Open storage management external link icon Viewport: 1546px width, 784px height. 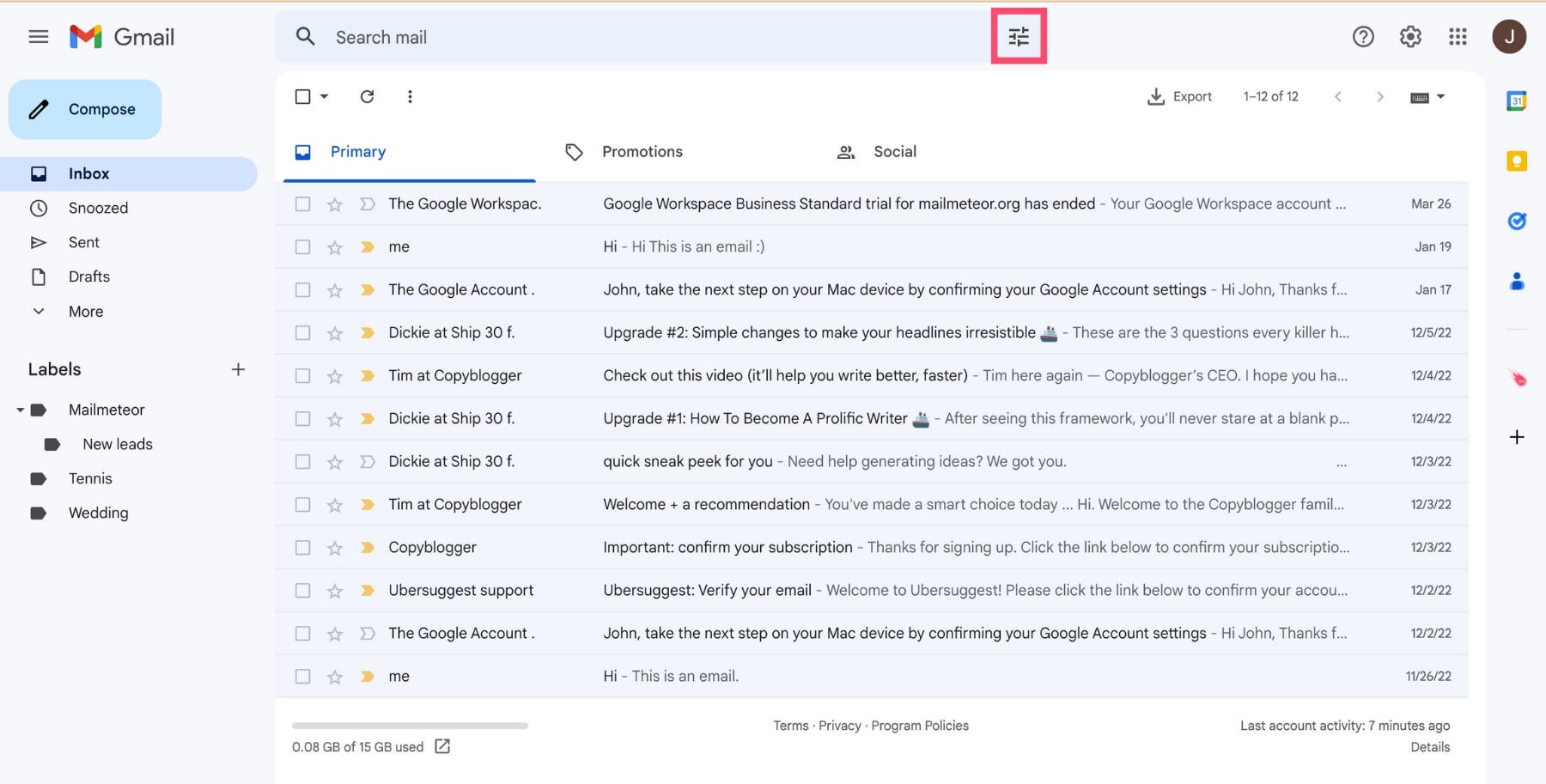coord(442,746)
